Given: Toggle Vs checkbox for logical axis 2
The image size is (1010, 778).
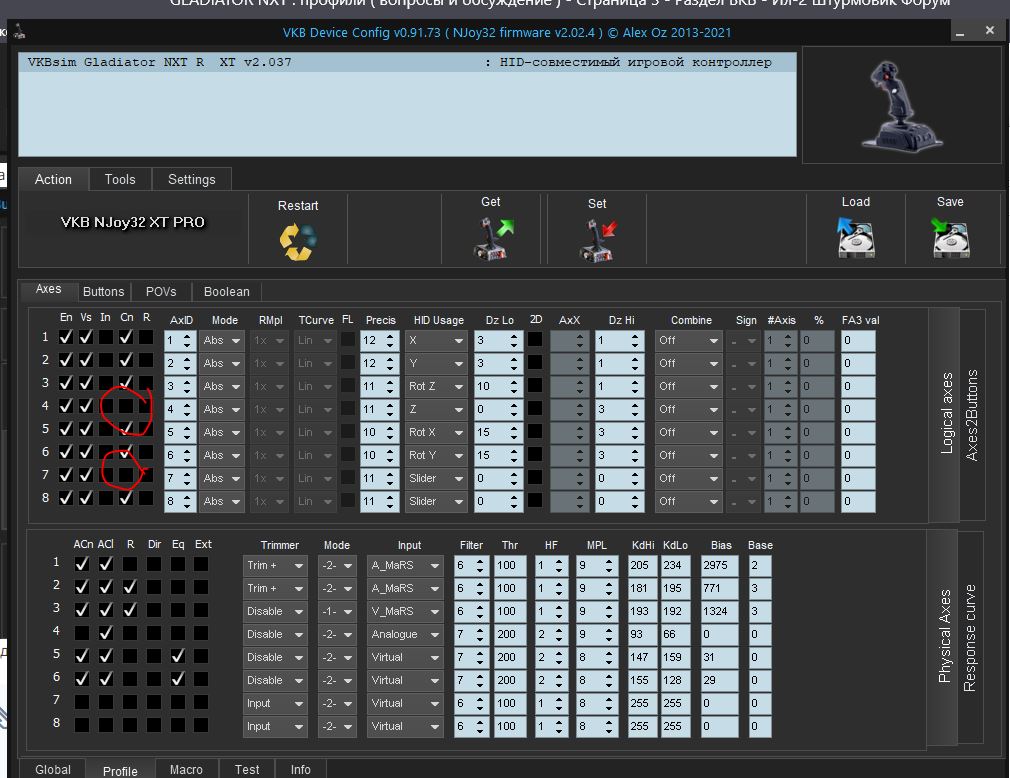Looking at the screenshot, I should click(x=86, y=360).
